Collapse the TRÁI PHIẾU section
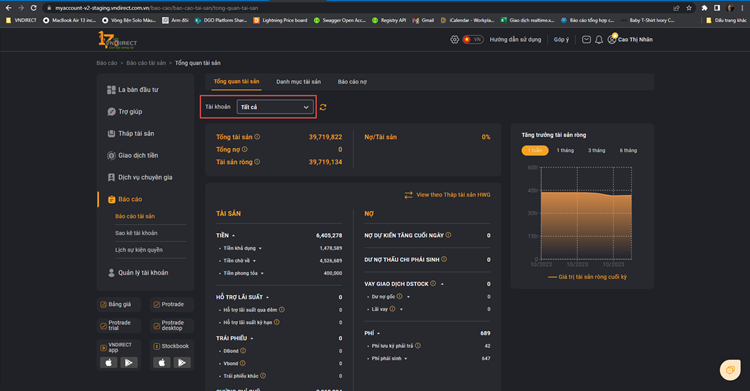Screen dimensions: 750x391 [252, 338]
